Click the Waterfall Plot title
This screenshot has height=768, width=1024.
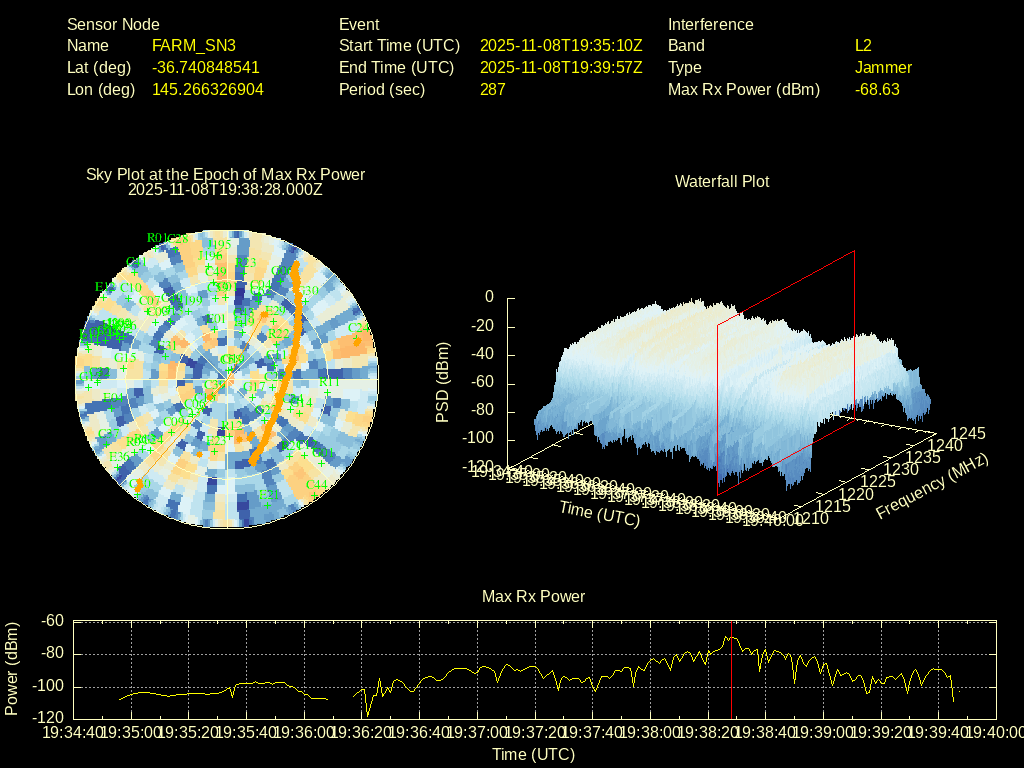click(x=722, y=181)
